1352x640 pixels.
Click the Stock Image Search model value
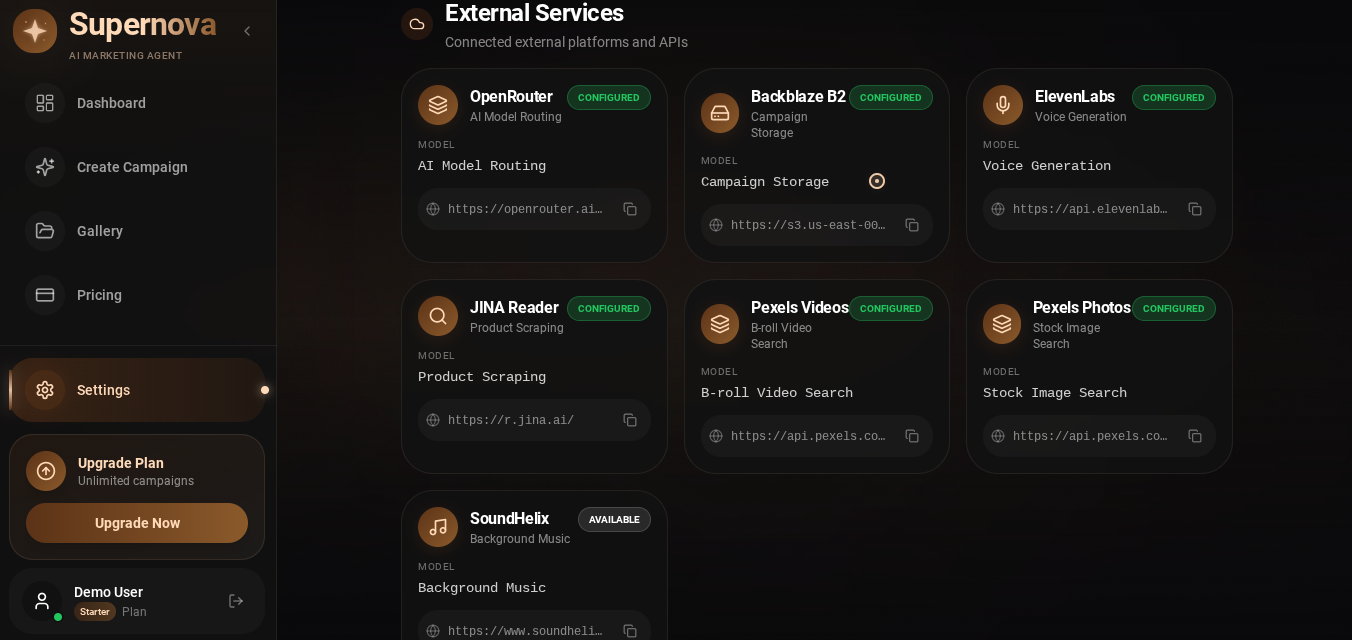[x=1055, y=393]
